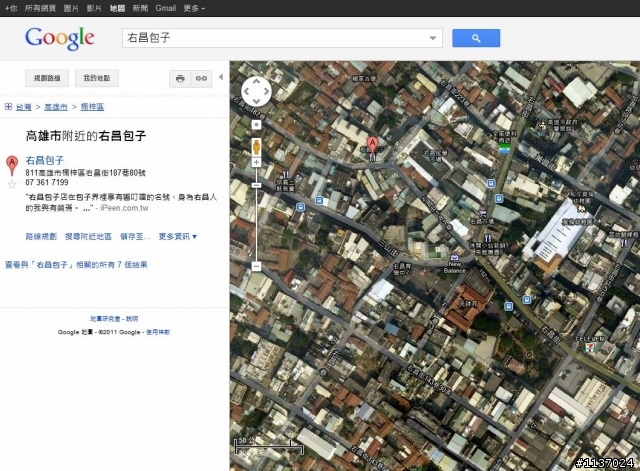Click the 說明 footer link
The width and height of the screenshot is (640, 471).
(132, 319)
